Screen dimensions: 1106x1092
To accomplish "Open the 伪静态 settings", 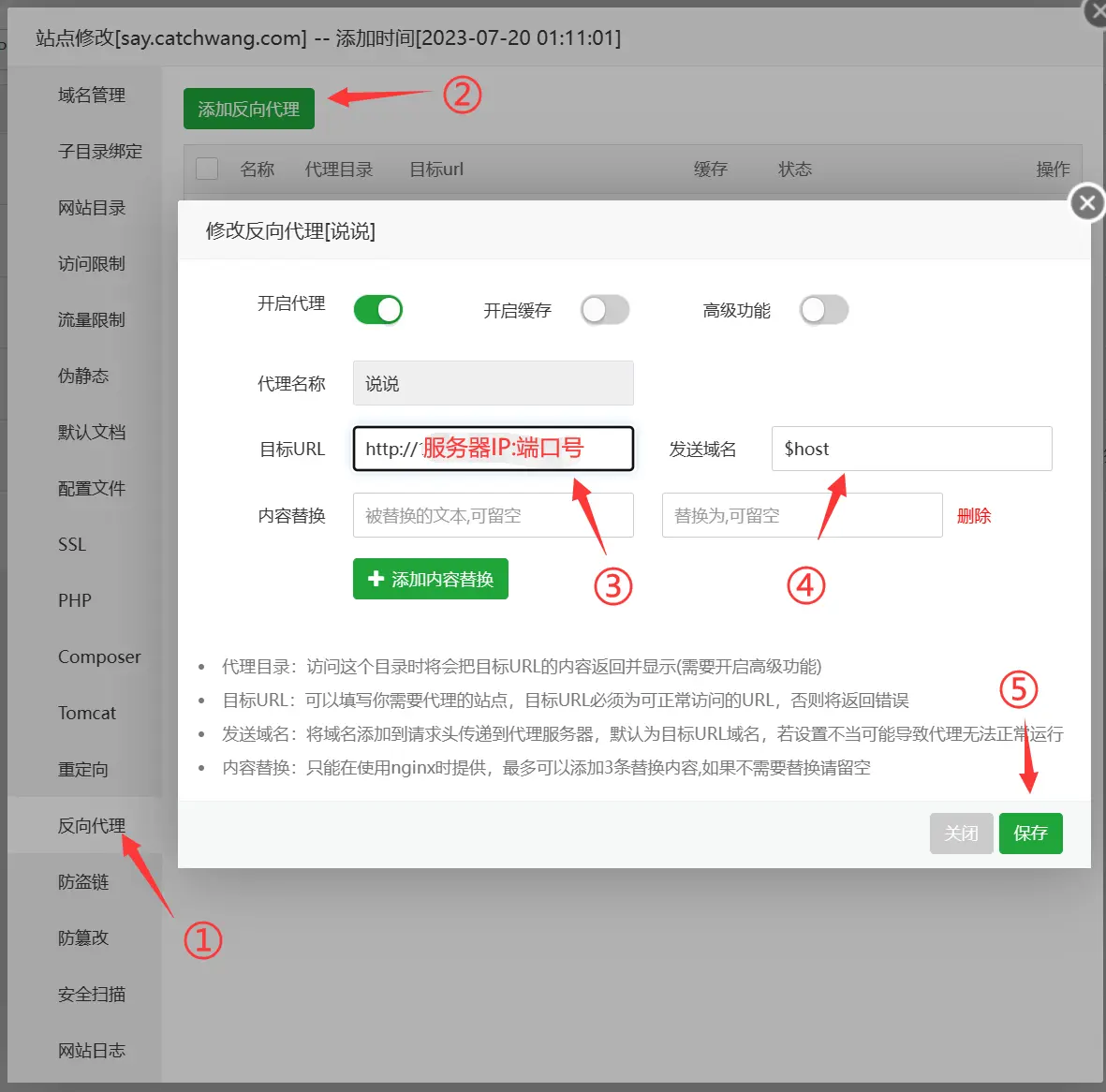I will coord(83,376).
